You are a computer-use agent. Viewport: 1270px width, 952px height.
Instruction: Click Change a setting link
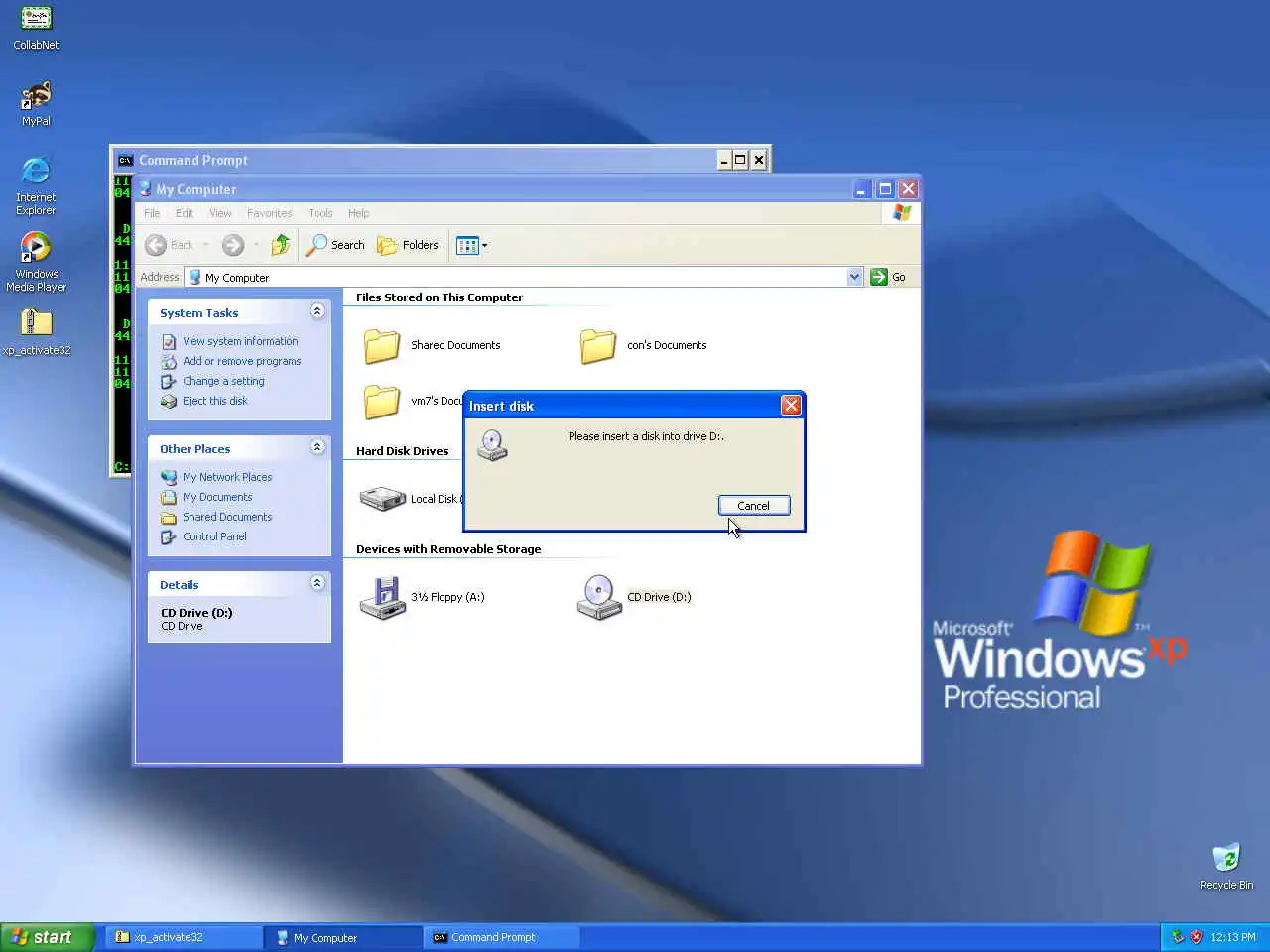point(223,381)
